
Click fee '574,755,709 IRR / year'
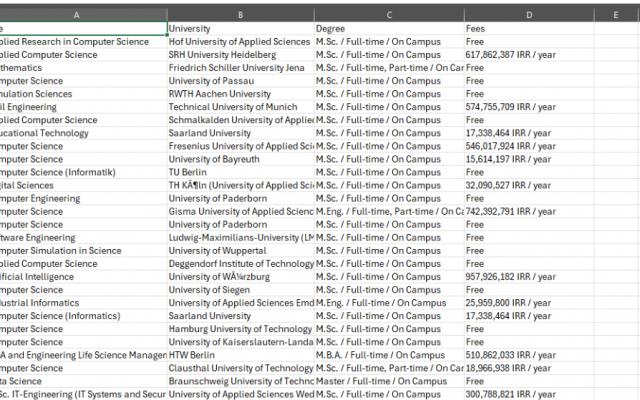pos(529,107)
